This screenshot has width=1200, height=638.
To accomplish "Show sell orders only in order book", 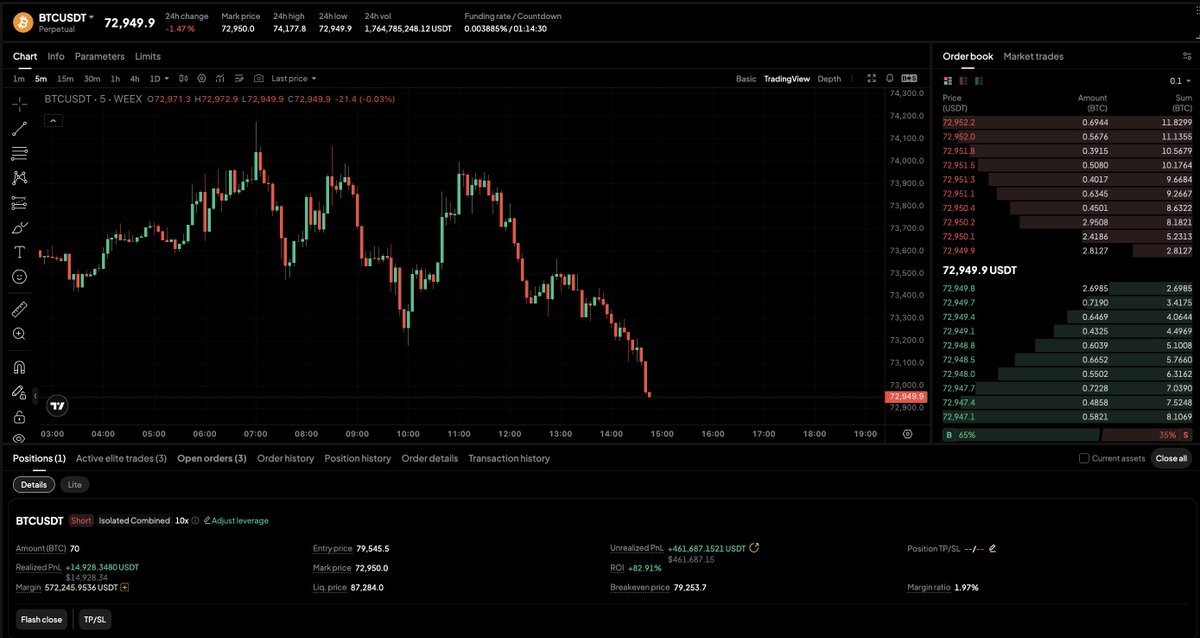I will click(x=963, y=81).
